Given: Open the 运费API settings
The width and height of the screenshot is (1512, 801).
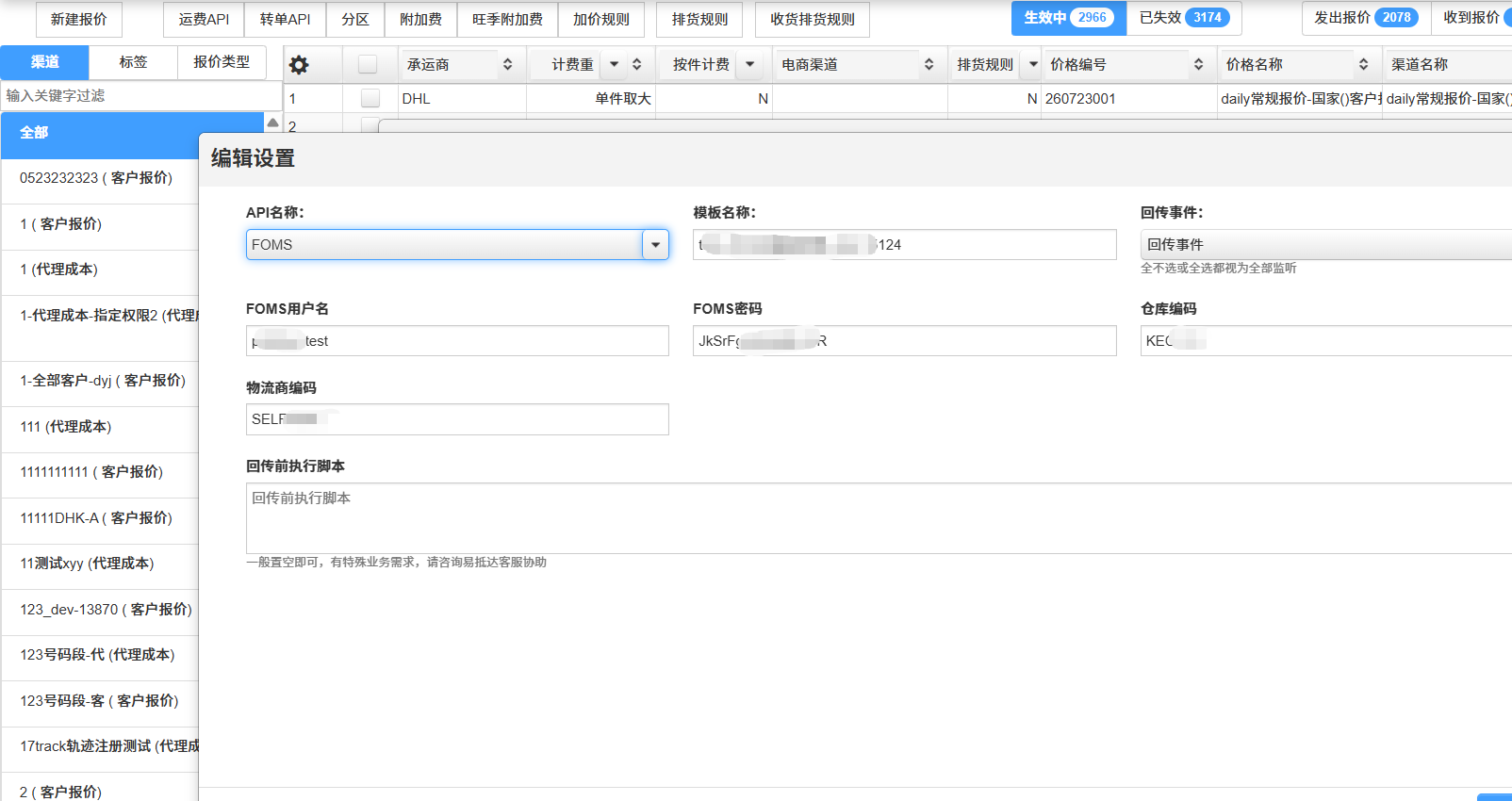Looking at the screenshot, I should tap(204, 19).
